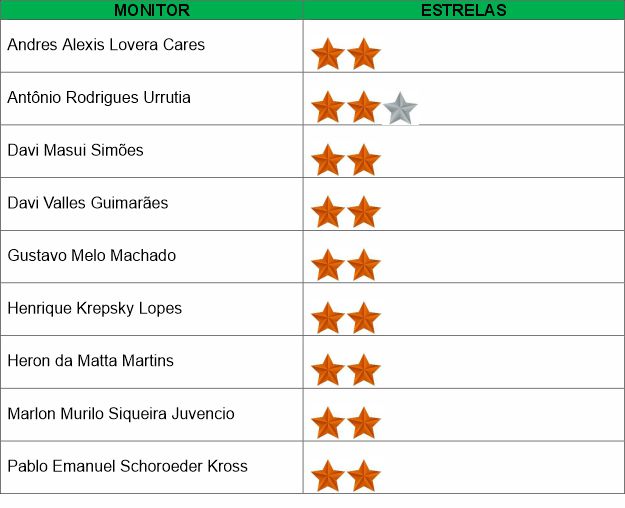Select the name Henrique Krepsky Lopes

[x=94, y=309]
